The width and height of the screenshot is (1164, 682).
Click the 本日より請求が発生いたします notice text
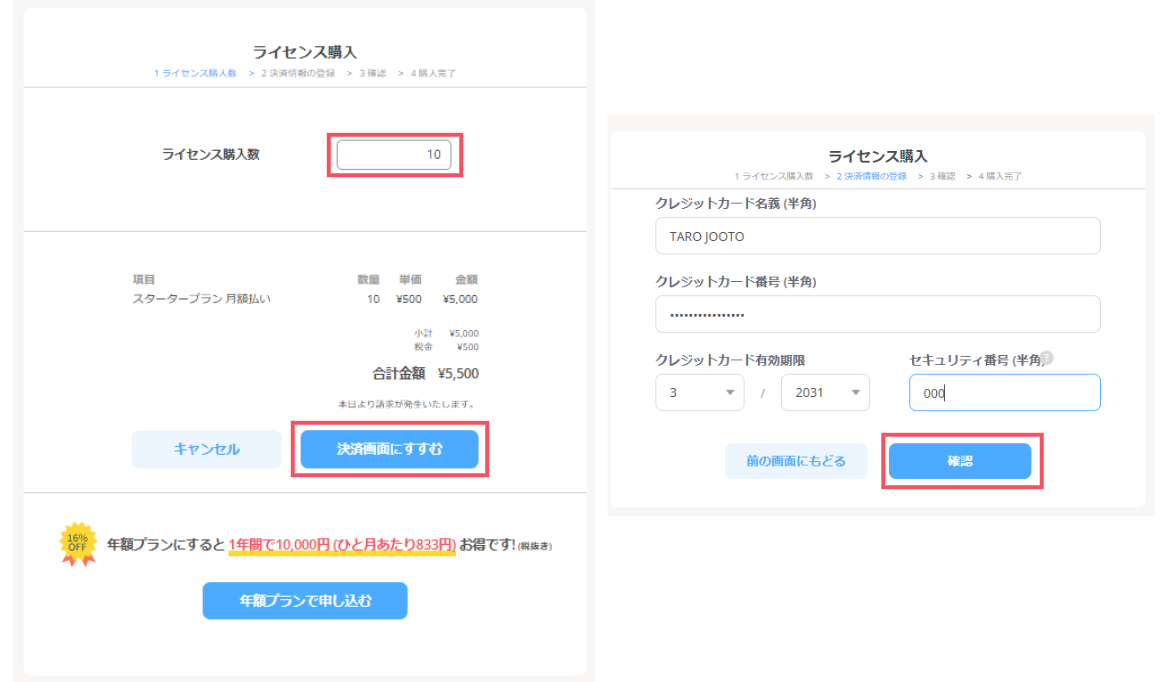(x=407, y=404)
